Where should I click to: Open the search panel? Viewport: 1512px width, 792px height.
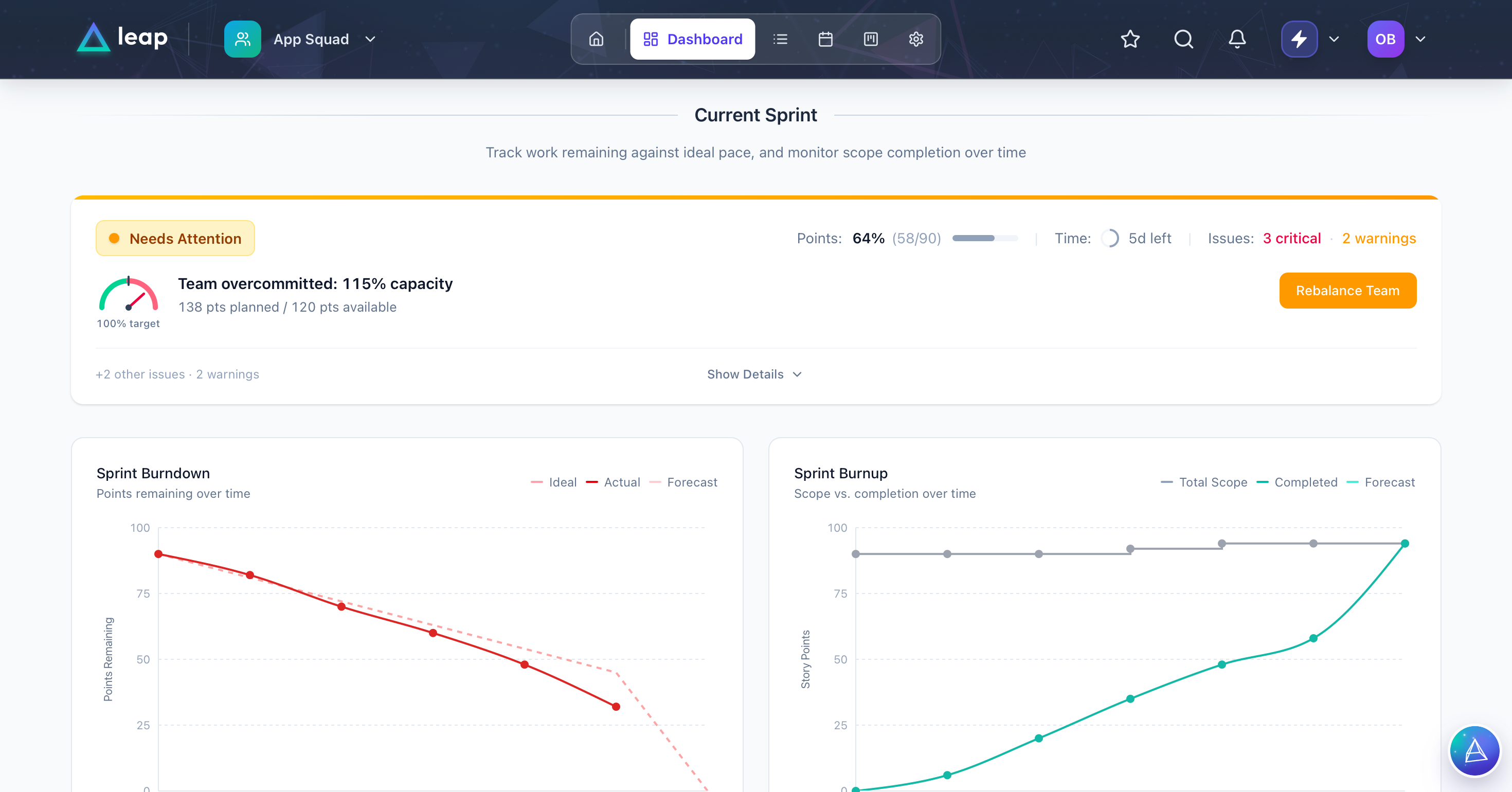click(1183, 39)
